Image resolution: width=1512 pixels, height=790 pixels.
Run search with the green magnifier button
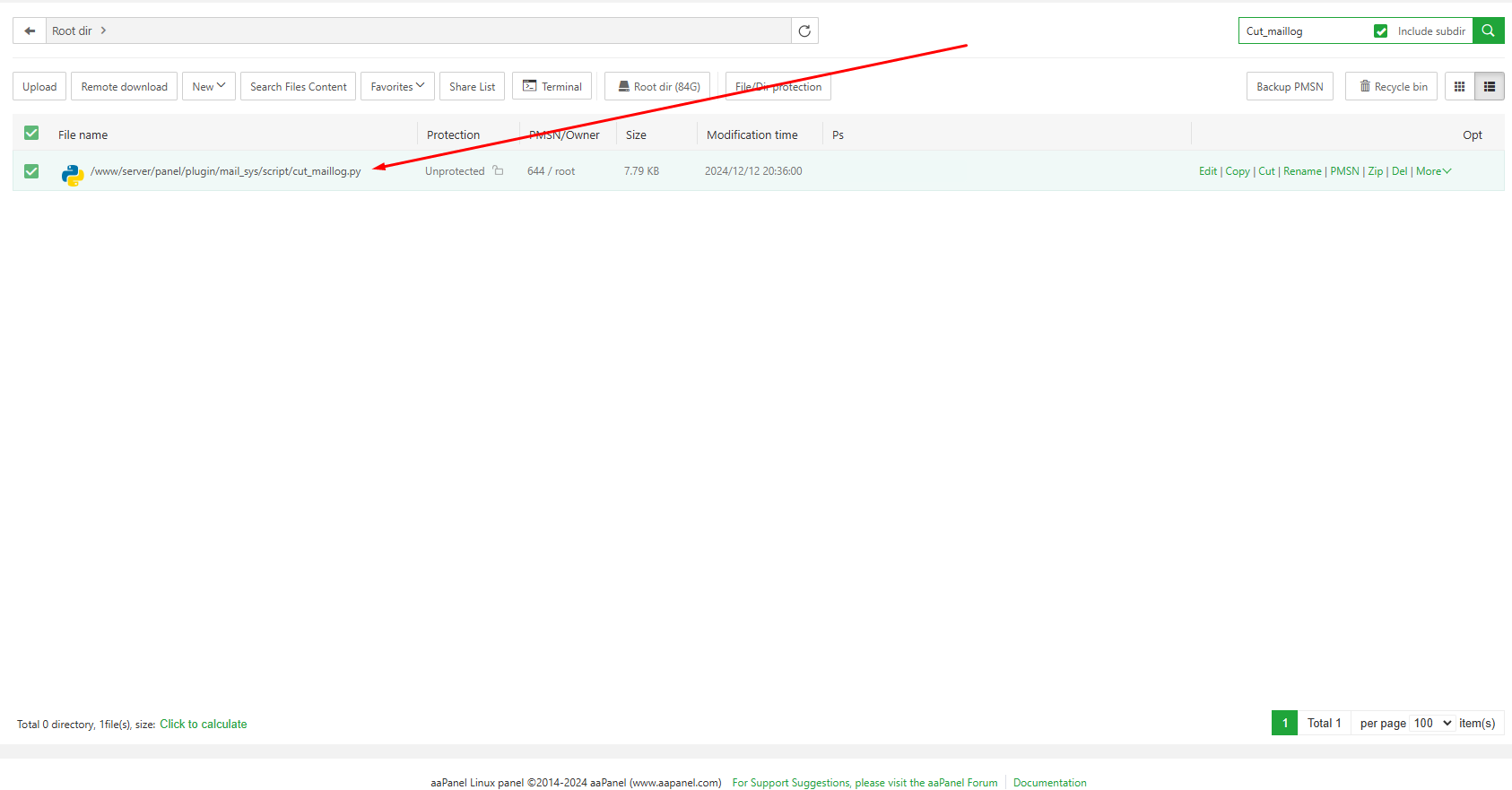pos(1488,30)
